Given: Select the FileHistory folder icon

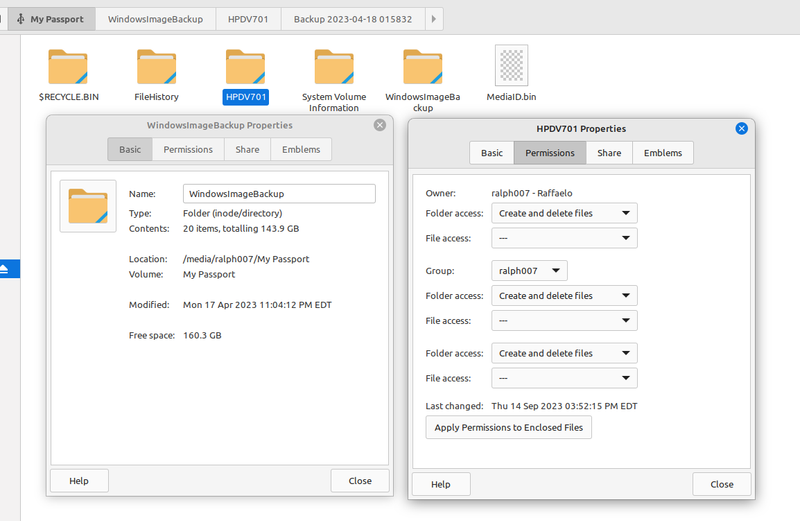Looking at the screenshot, I should [157, 67].
